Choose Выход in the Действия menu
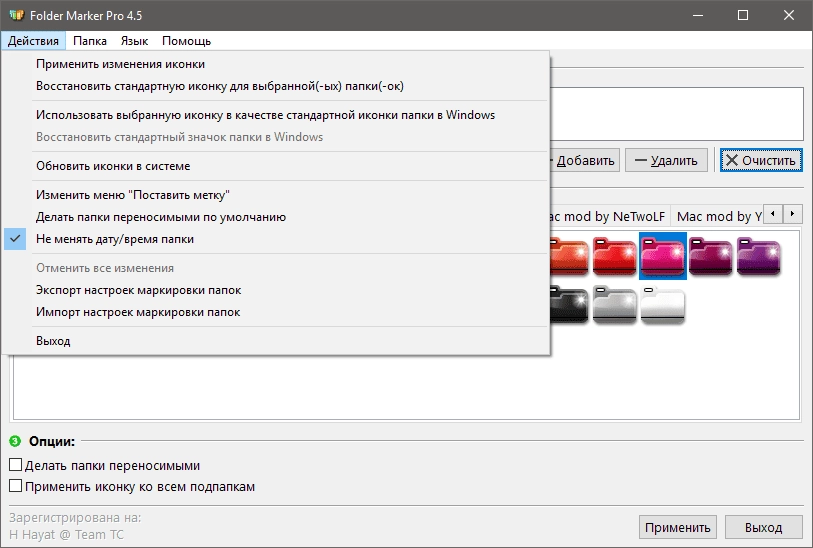The height and width of the screenshot is (548, 813). click(x=275, y=341)
